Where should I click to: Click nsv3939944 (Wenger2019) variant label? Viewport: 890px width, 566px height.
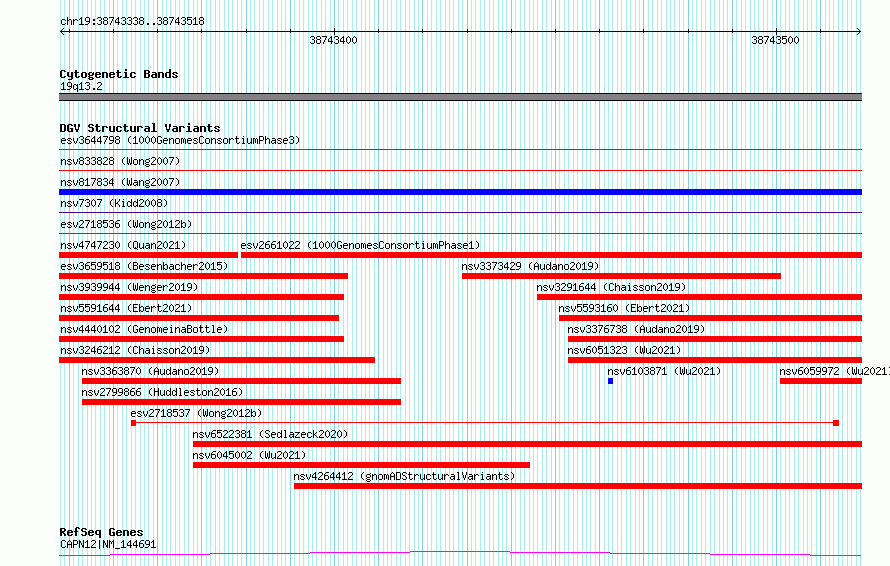(x=129, y=287)
